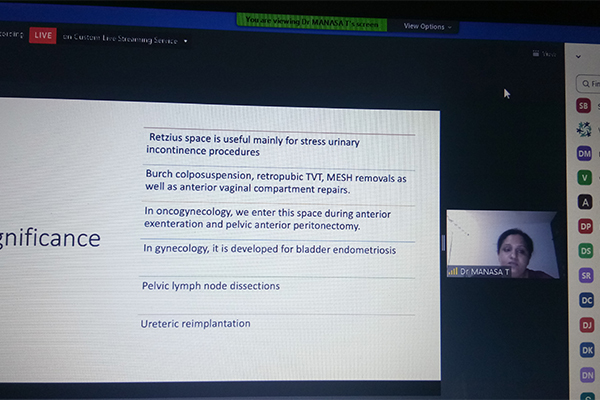Click Dr. Manasa's video thumbnail
Viewport: 600px width, 400px height.
point(502,243)
